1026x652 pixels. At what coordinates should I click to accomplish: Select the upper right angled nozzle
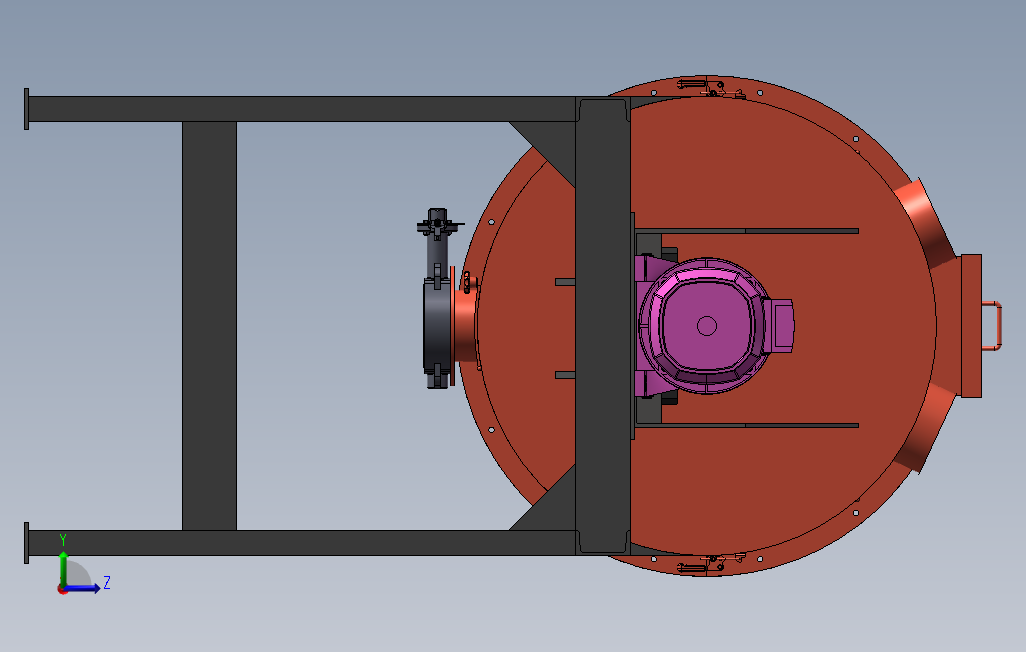926,221
